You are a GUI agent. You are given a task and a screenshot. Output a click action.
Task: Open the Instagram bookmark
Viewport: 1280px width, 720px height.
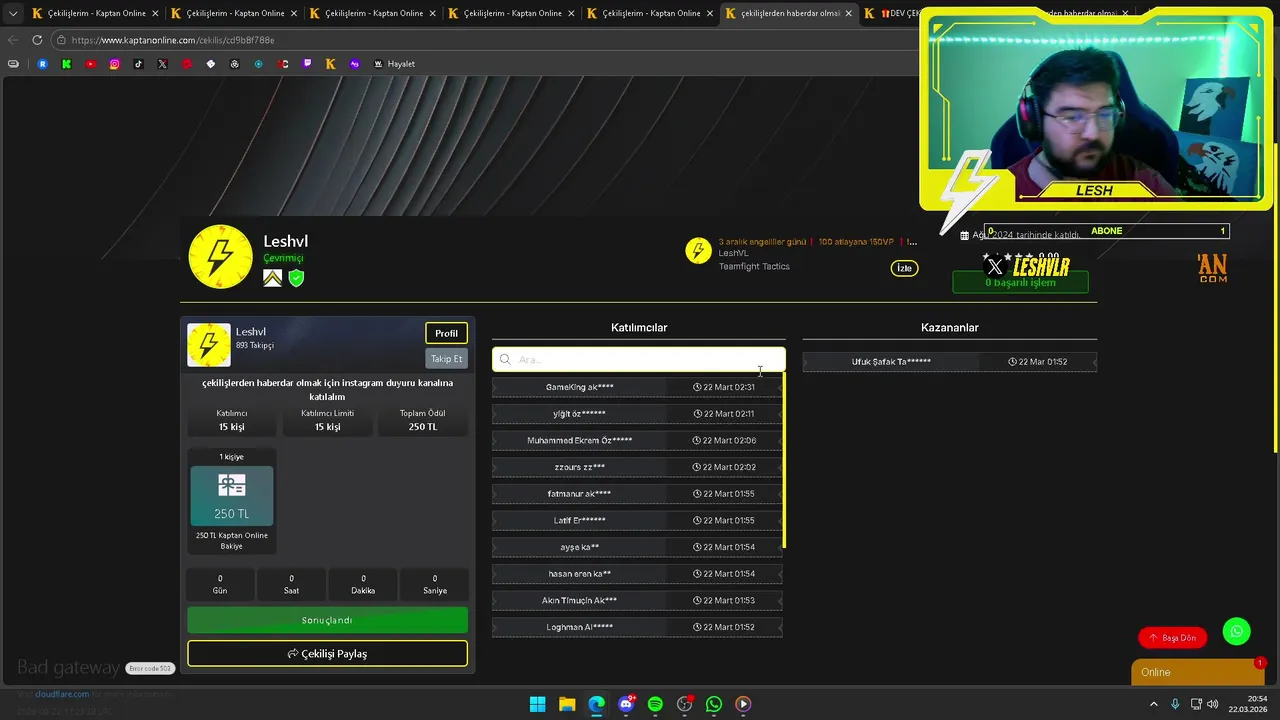[114, 64]
